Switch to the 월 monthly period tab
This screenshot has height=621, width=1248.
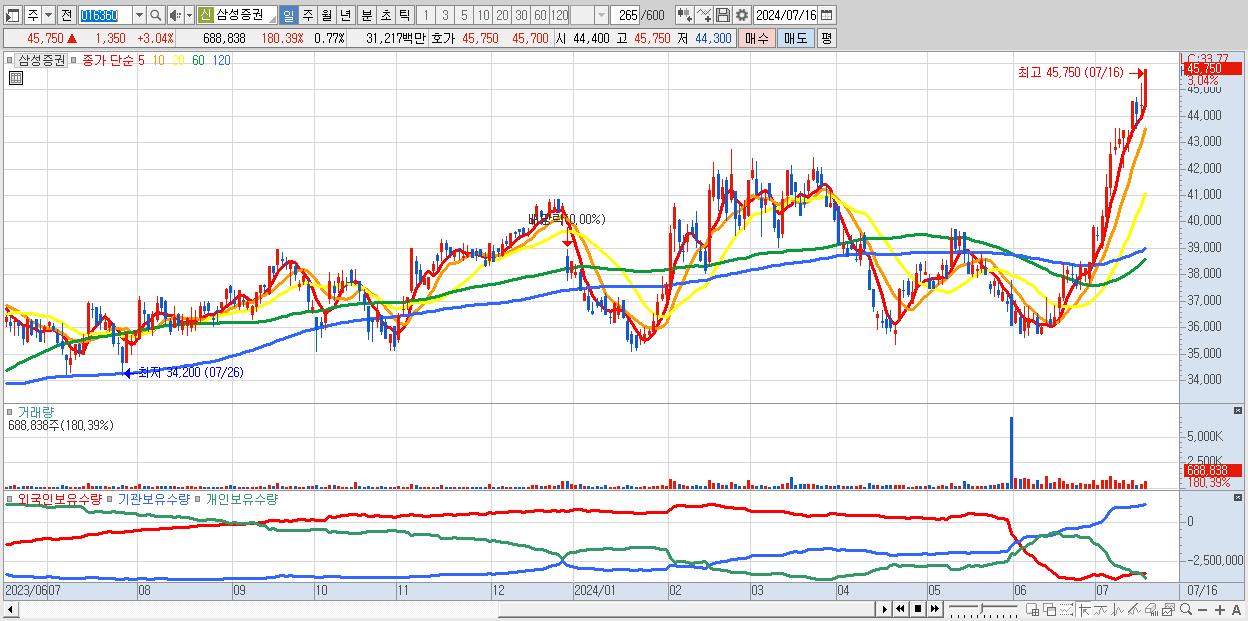click(326, 15)
